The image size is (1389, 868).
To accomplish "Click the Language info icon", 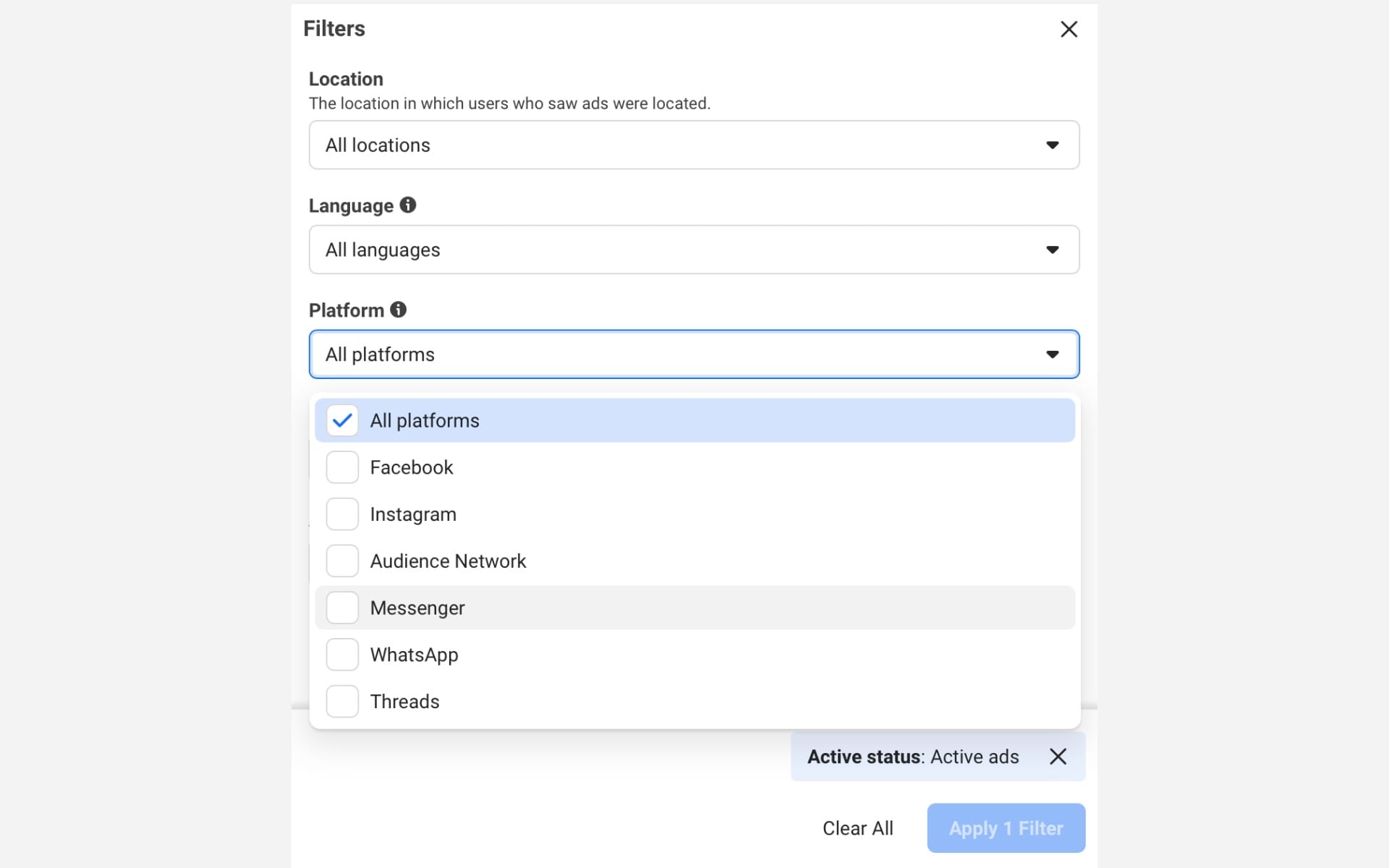I will (408, 205).
